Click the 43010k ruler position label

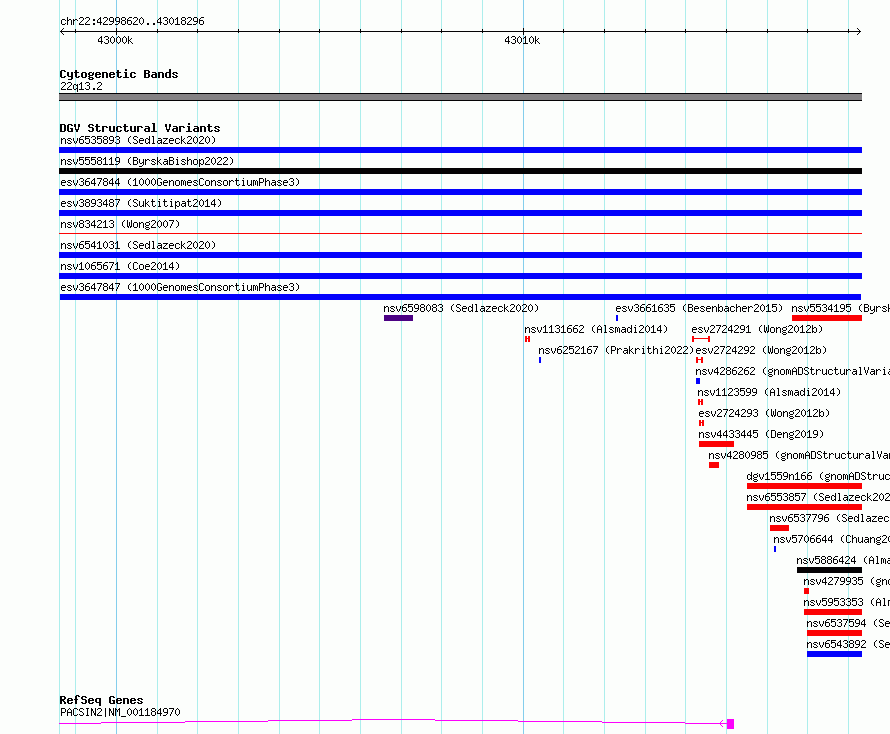click(522, 41)
